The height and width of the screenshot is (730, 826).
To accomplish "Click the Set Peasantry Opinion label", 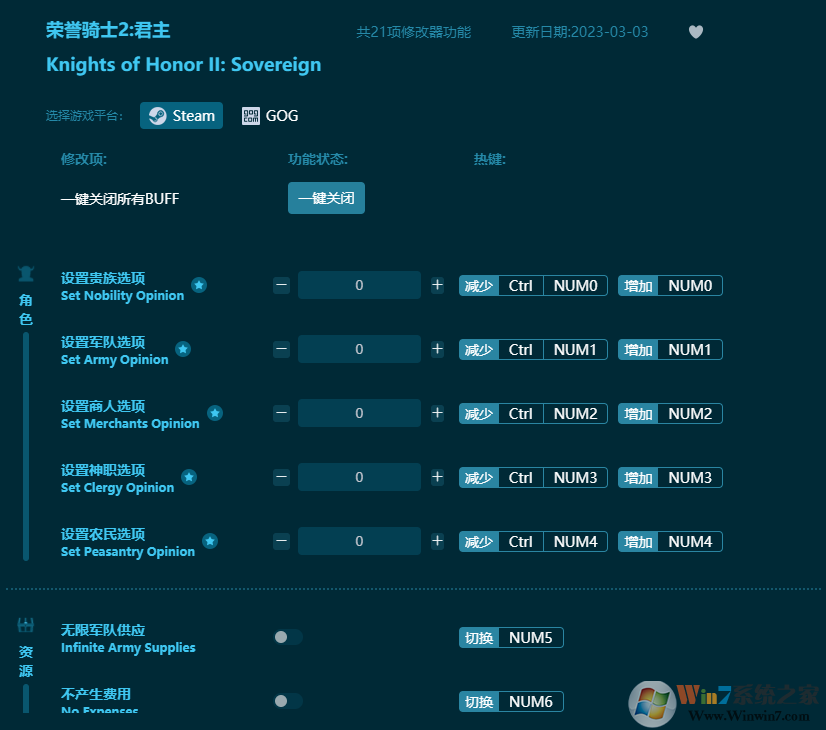I will [x=127, y=551].
